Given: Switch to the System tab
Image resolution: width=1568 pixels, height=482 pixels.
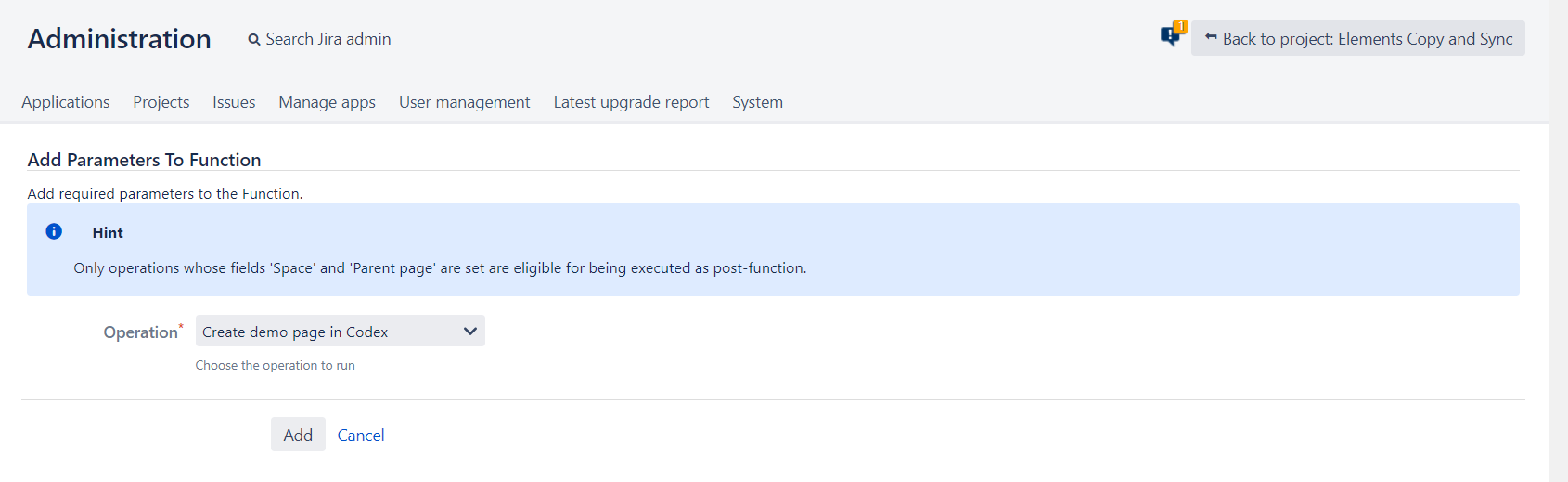Looking at the screenshot, I should click(757, 102).
